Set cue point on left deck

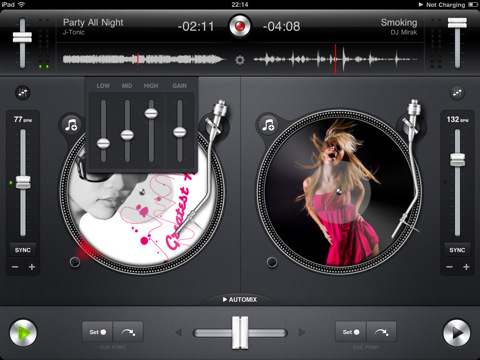coord(97,332)
